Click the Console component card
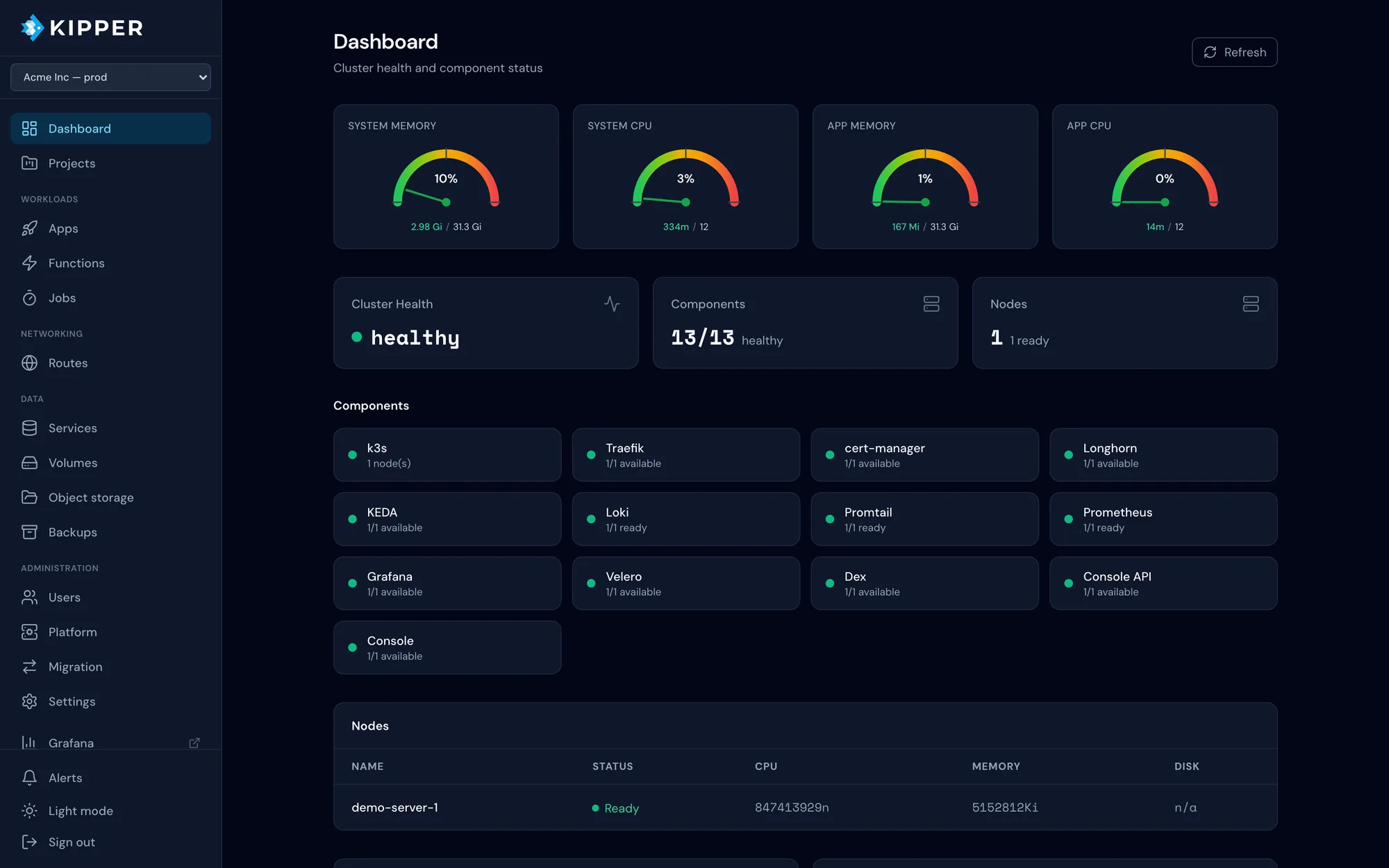The width and height of the screenshot is (1389, 868). [x=447, y=648]
